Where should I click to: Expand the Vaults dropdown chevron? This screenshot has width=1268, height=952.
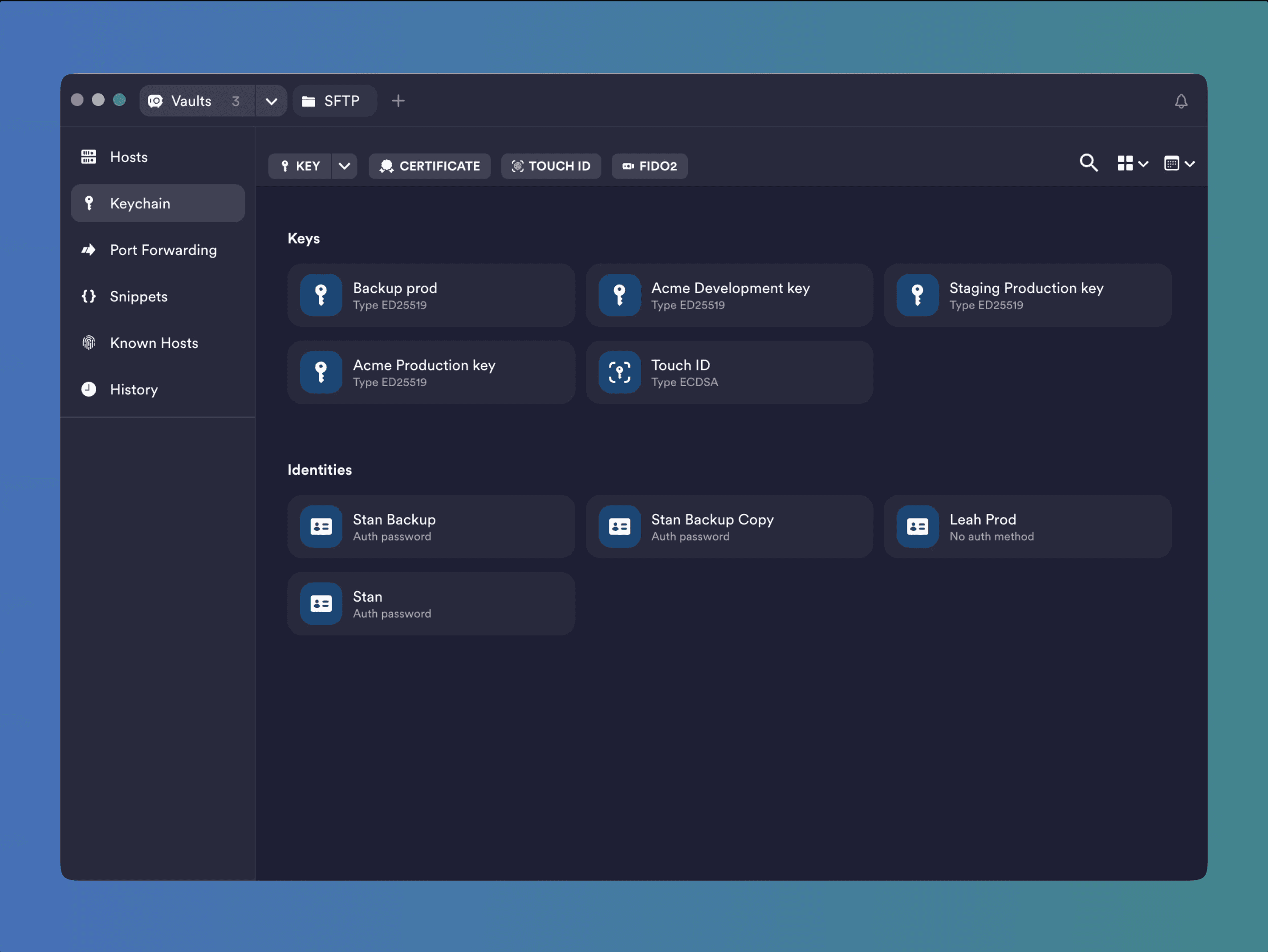pyautogui.click(x=271, y=102)
